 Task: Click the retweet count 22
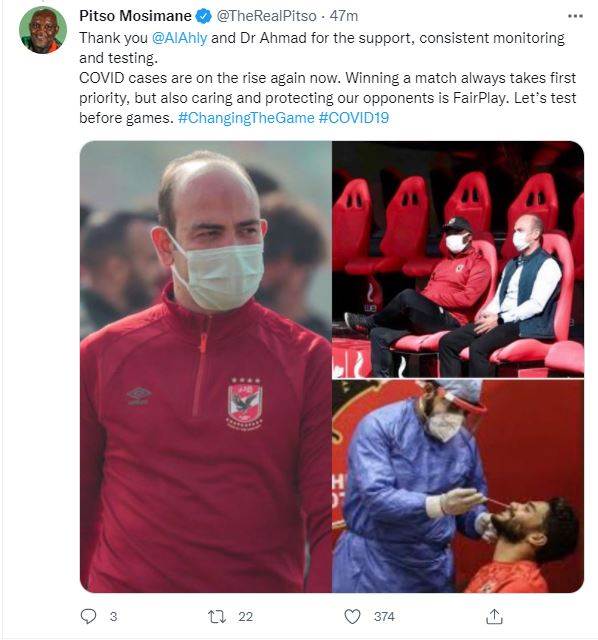pyautogui.click(x=245, y=616)
